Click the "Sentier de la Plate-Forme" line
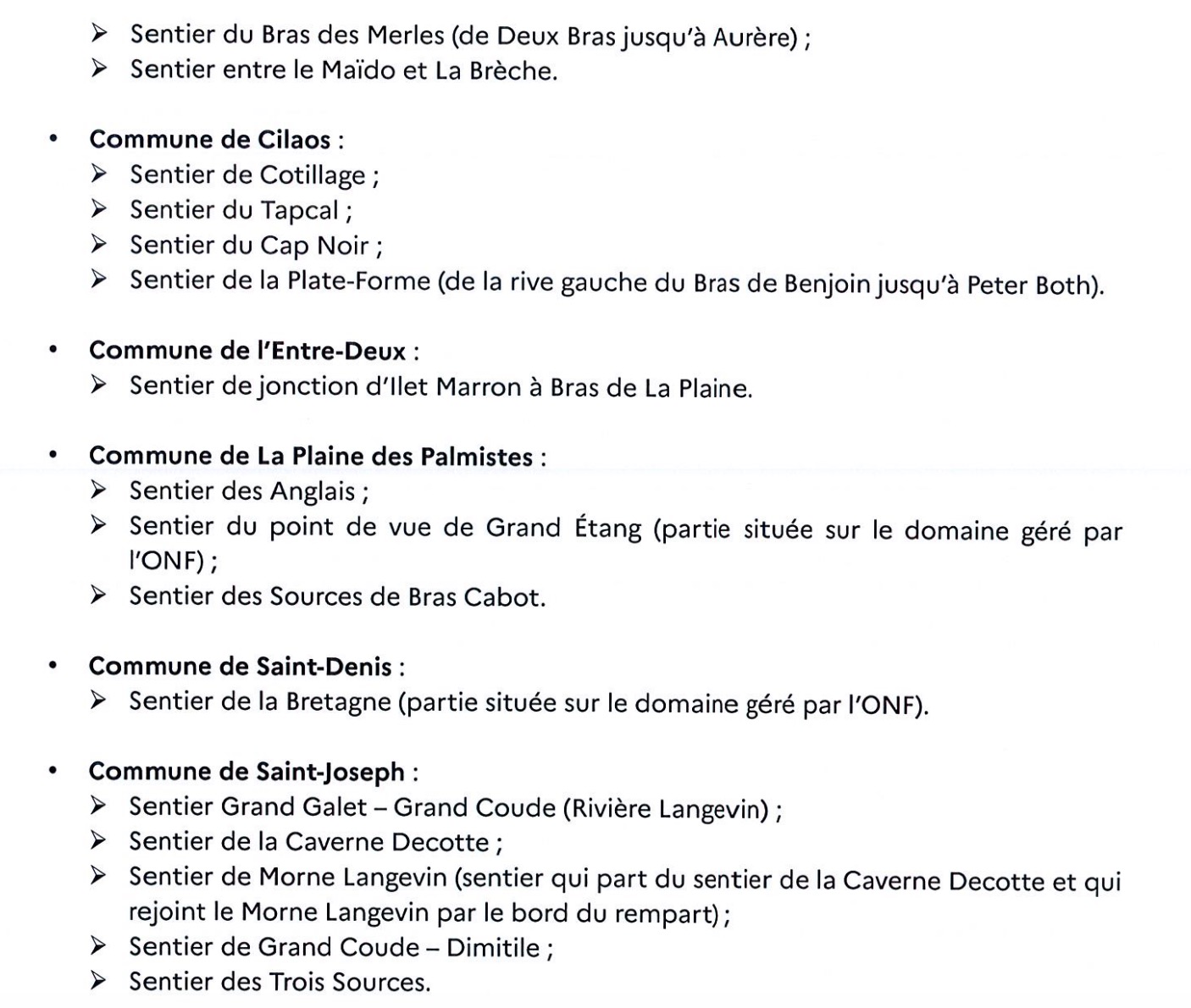This screenshot has height=1008, width=1191. pyautogui.click(x=616, y=281)
